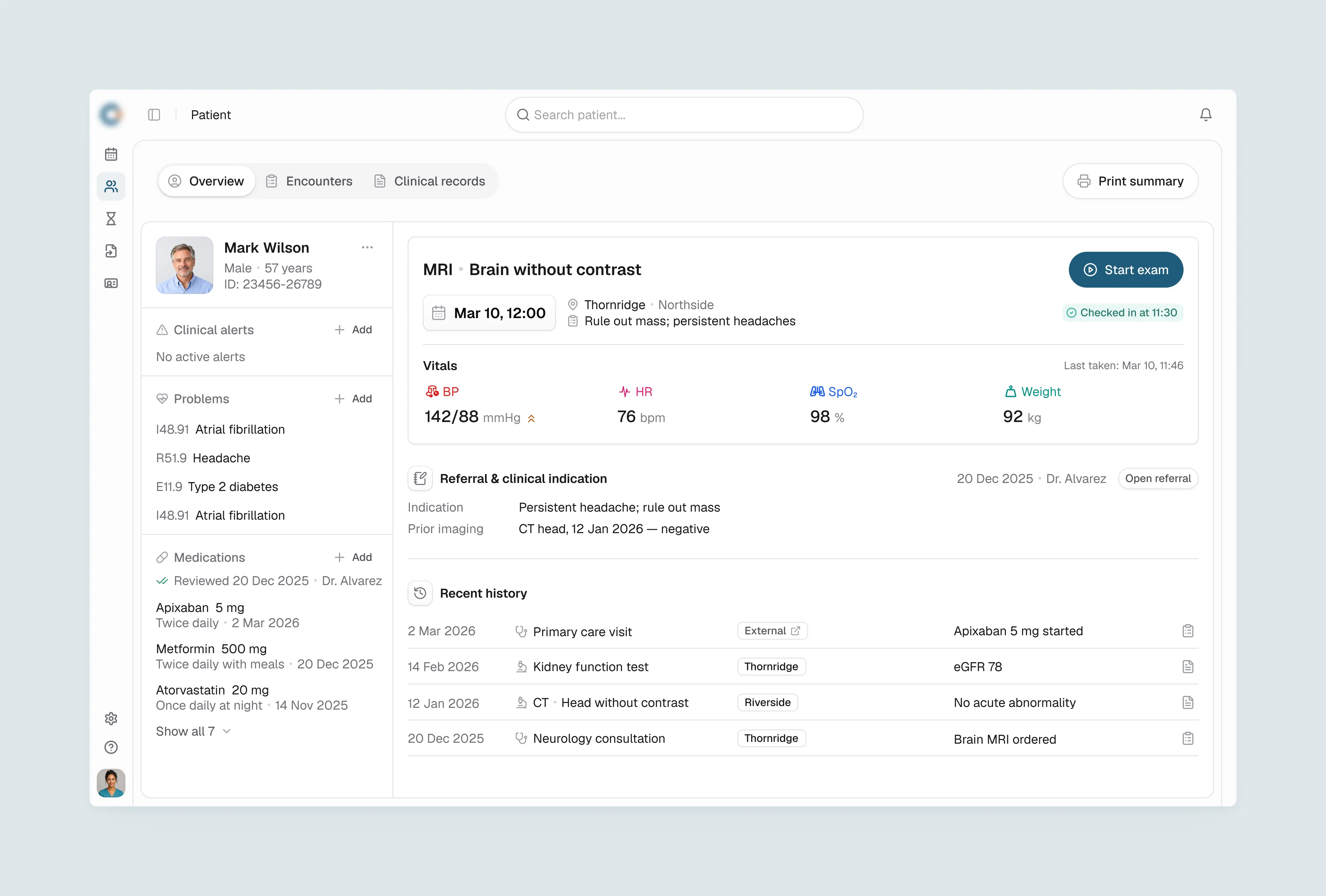
Task: Open the more options menu for Mark Wilson
Action: [x=367, y=247]
